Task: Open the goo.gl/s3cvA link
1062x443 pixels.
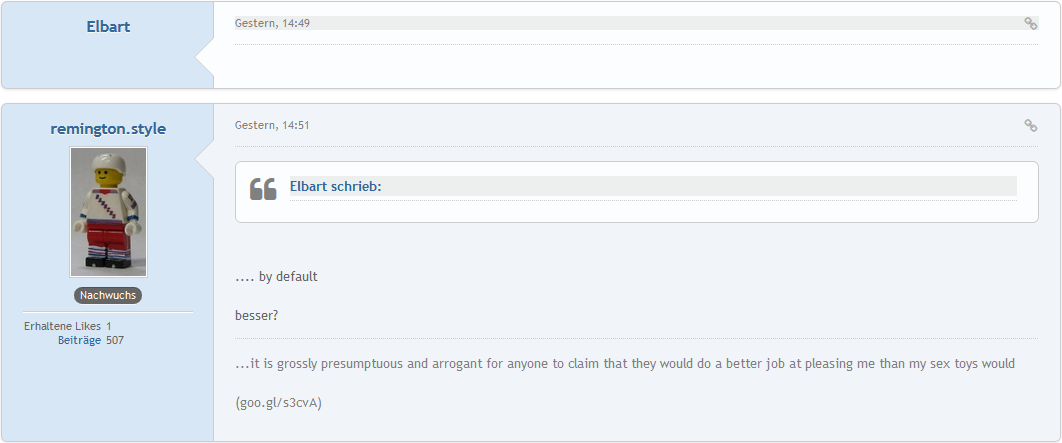Action: (279, 403)
